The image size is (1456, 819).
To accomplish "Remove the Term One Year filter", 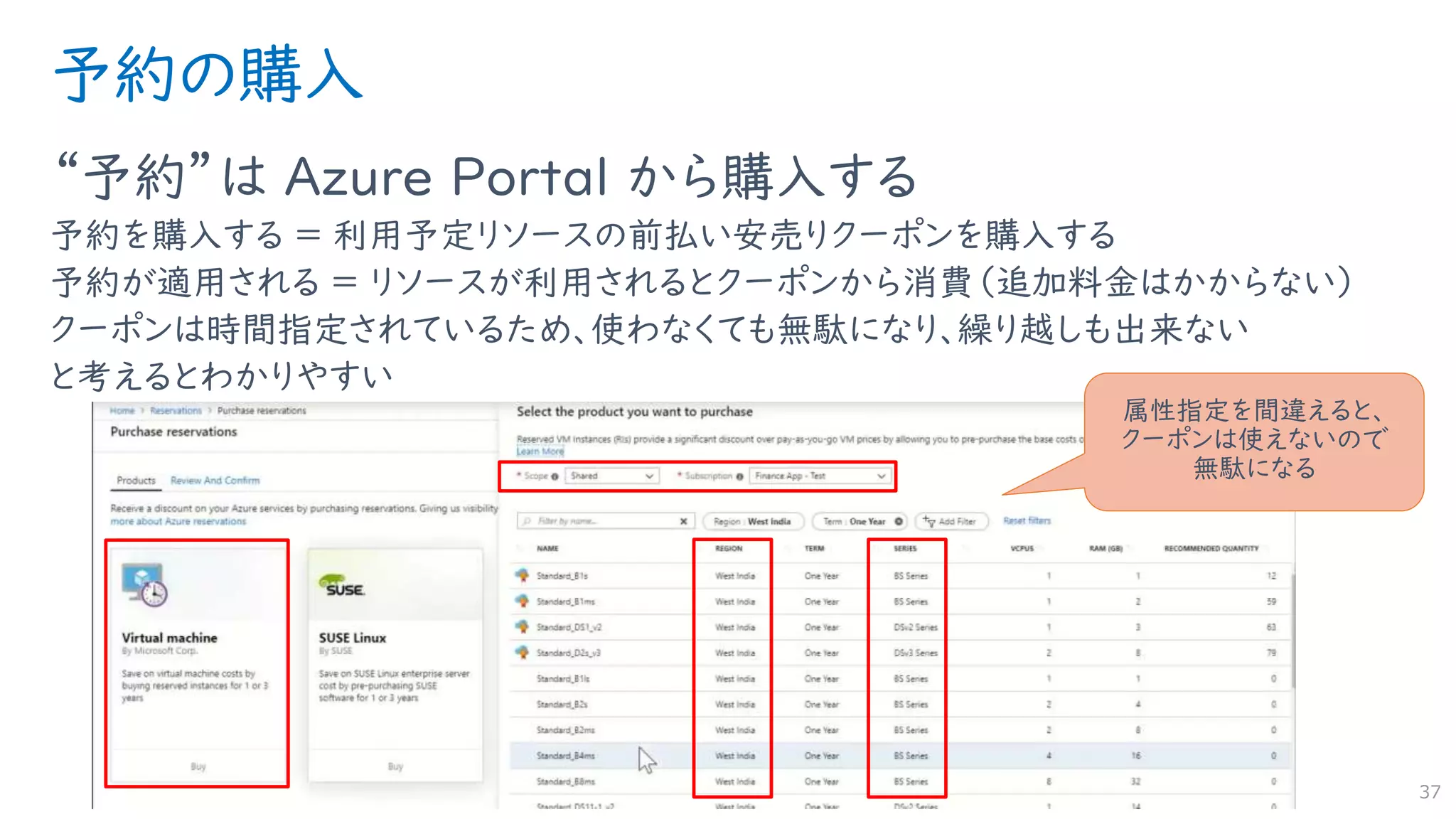I will [899, 521].
